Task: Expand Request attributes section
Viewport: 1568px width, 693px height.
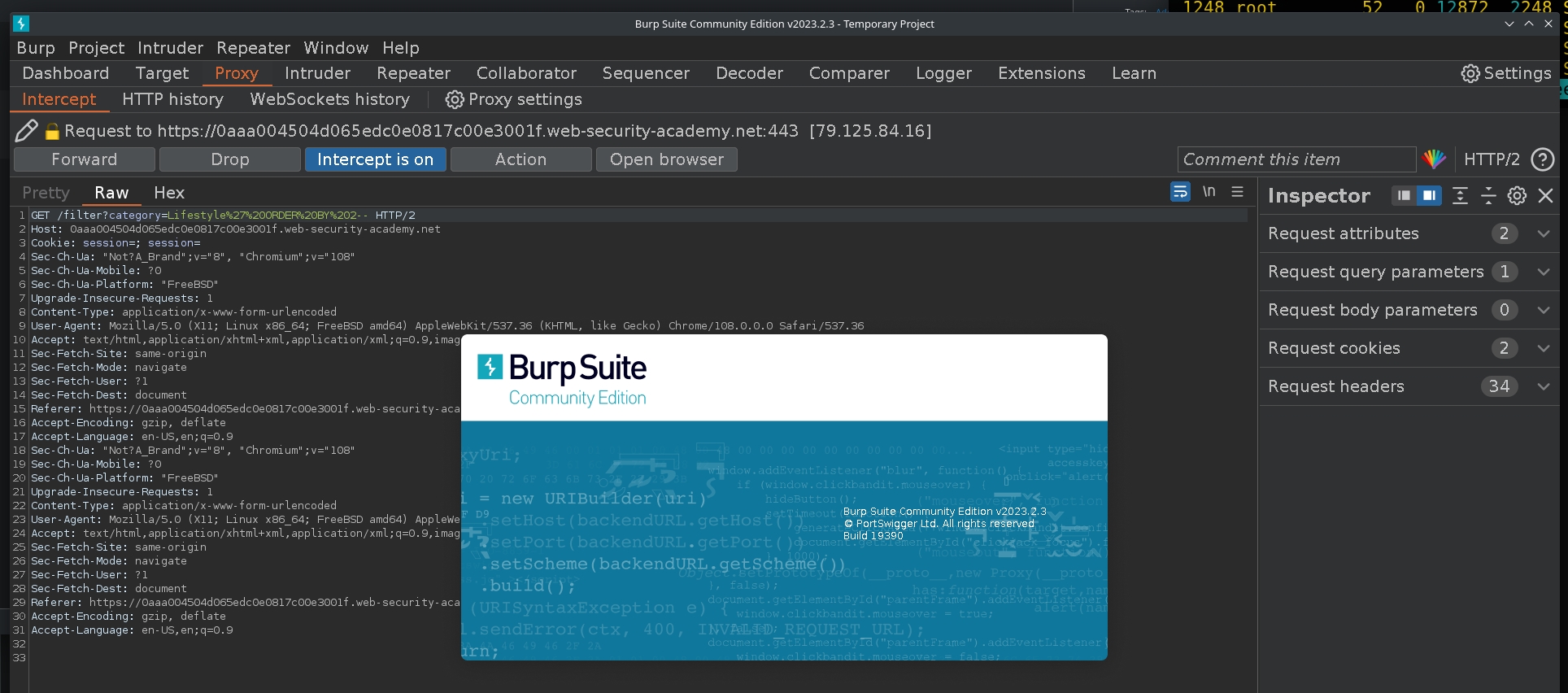Action: tap(1409, 233)
